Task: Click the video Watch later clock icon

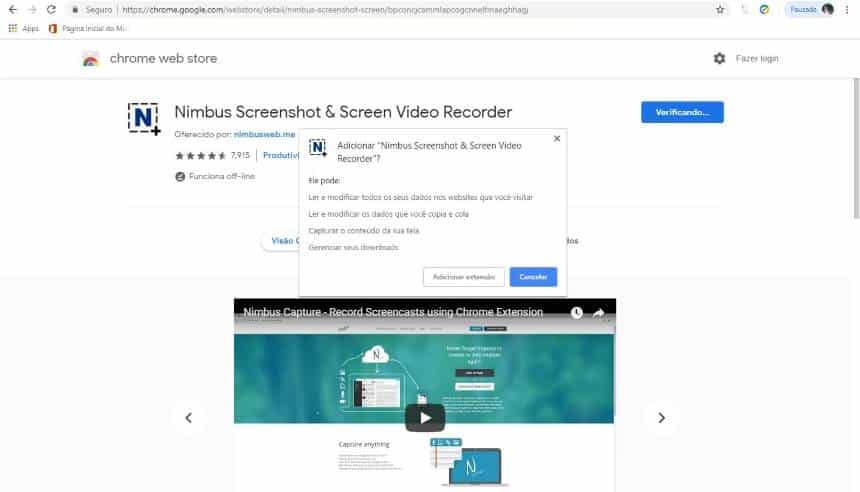Action: pos(576,313)
